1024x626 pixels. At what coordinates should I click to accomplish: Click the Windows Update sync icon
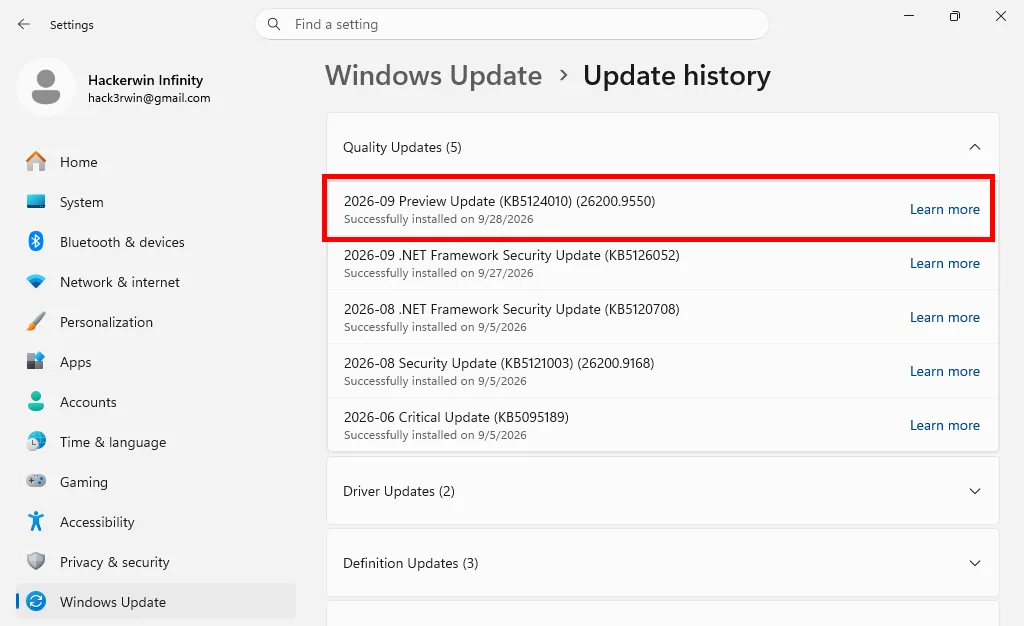[36, 601]
